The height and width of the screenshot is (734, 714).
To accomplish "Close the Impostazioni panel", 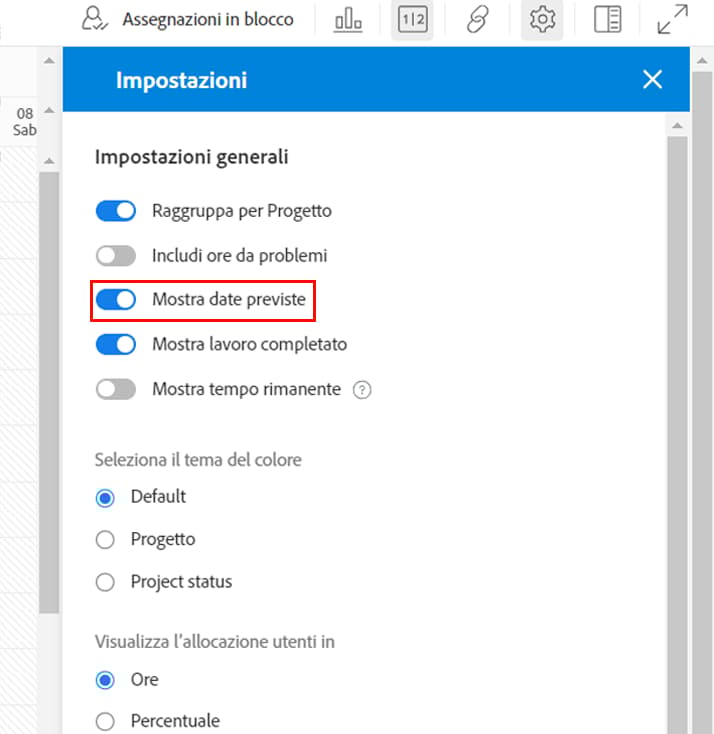I will click(x=652, y=79).
